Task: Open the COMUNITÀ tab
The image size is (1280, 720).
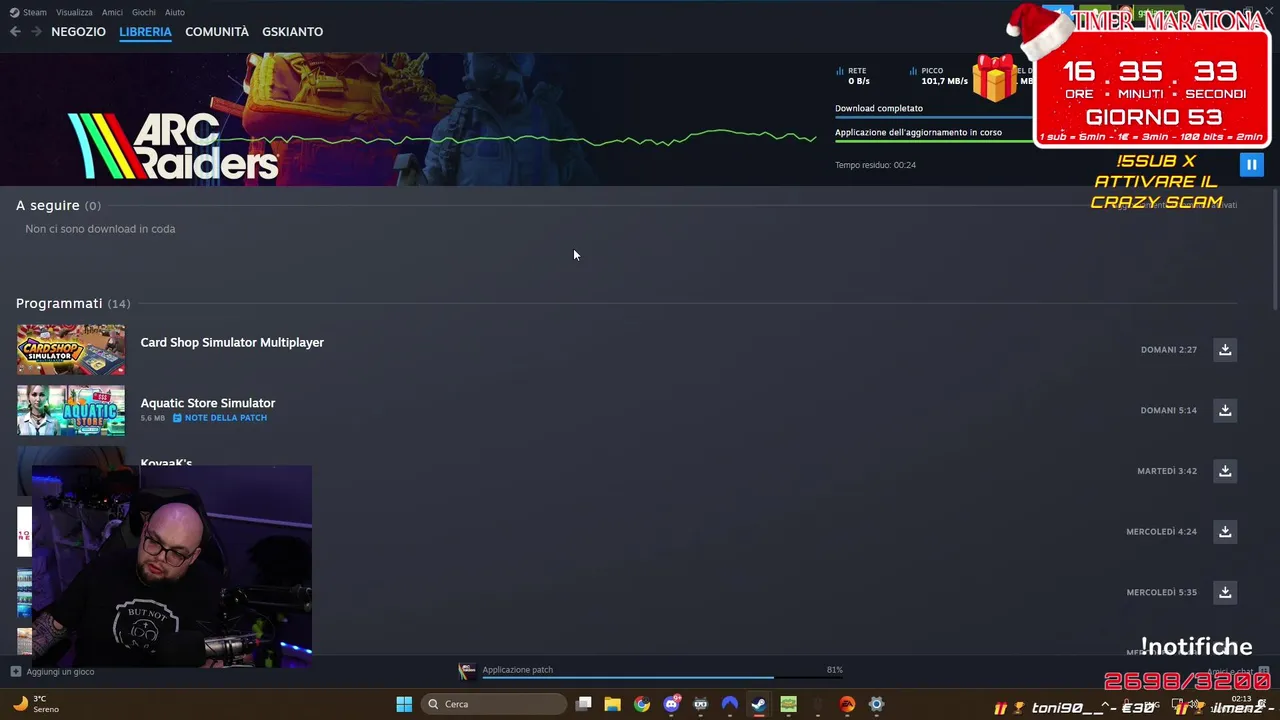Action: [217, 32]
